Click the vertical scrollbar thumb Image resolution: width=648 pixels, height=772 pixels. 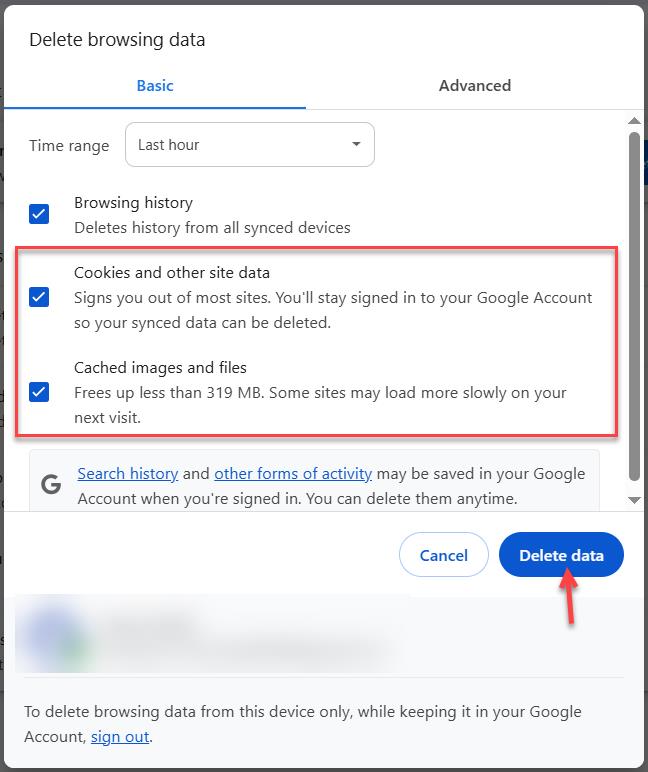(x=634, y=306)
